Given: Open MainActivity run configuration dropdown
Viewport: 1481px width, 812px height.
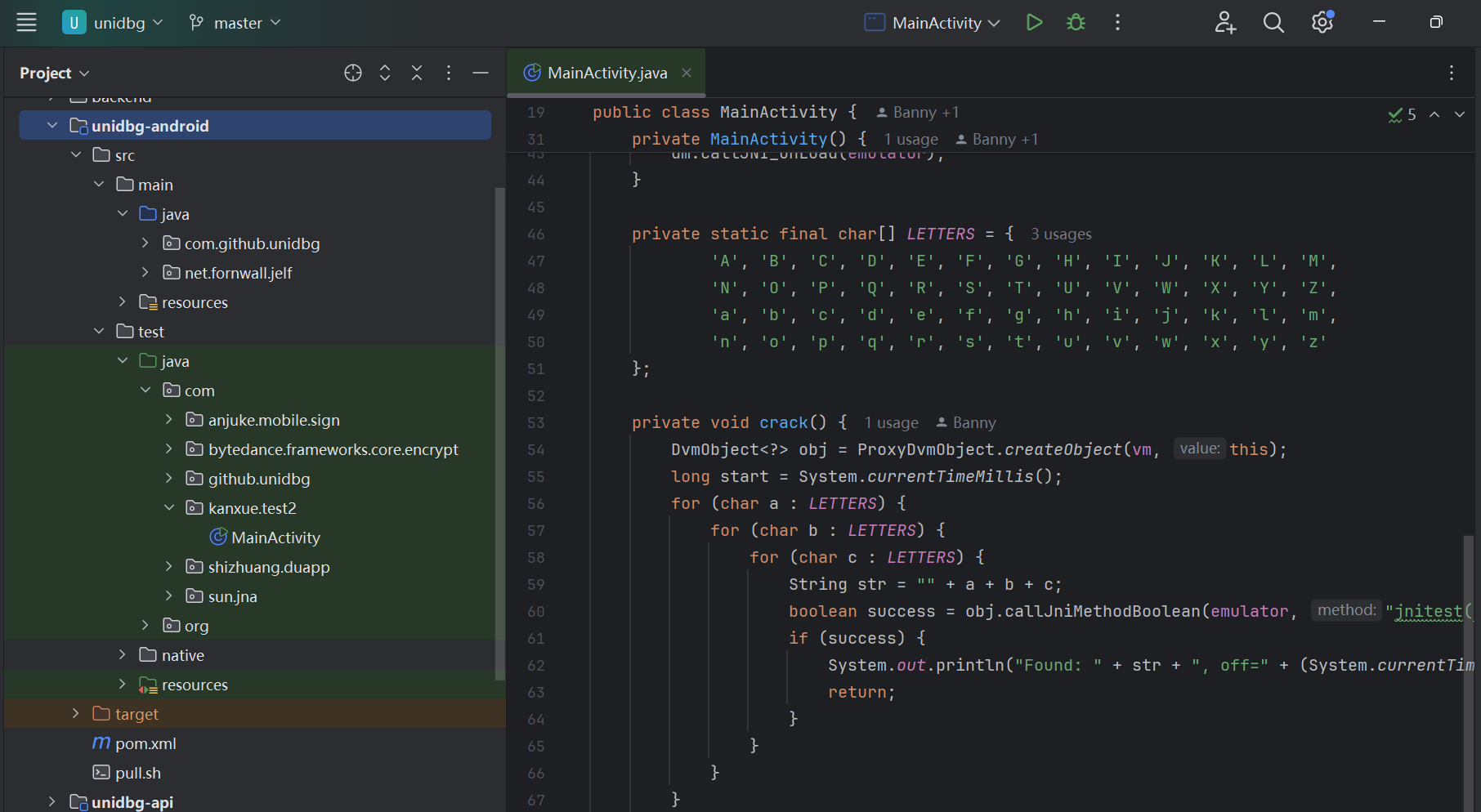Looking at the screenshot, I should point(933,22).
